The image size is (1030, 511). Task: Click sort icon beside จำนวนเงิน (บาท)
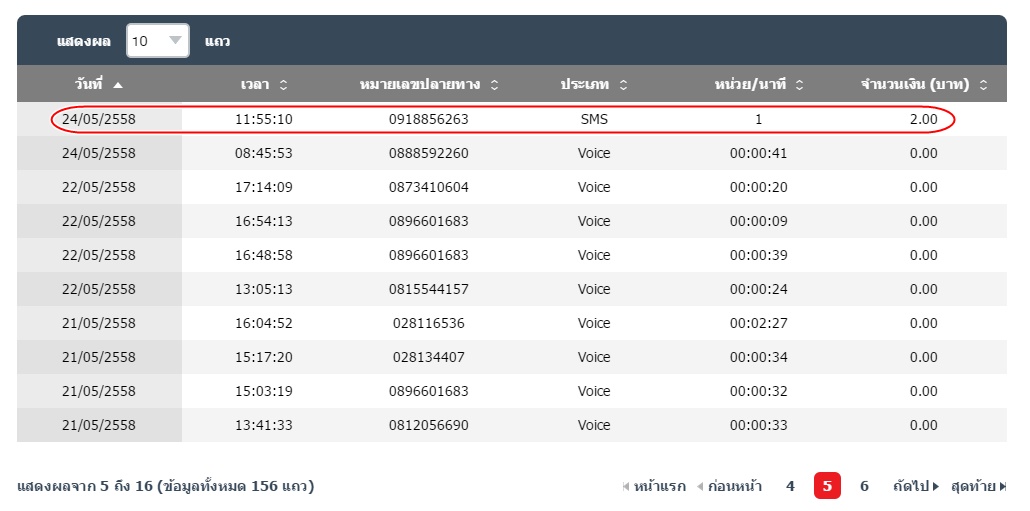pos(983,85)
